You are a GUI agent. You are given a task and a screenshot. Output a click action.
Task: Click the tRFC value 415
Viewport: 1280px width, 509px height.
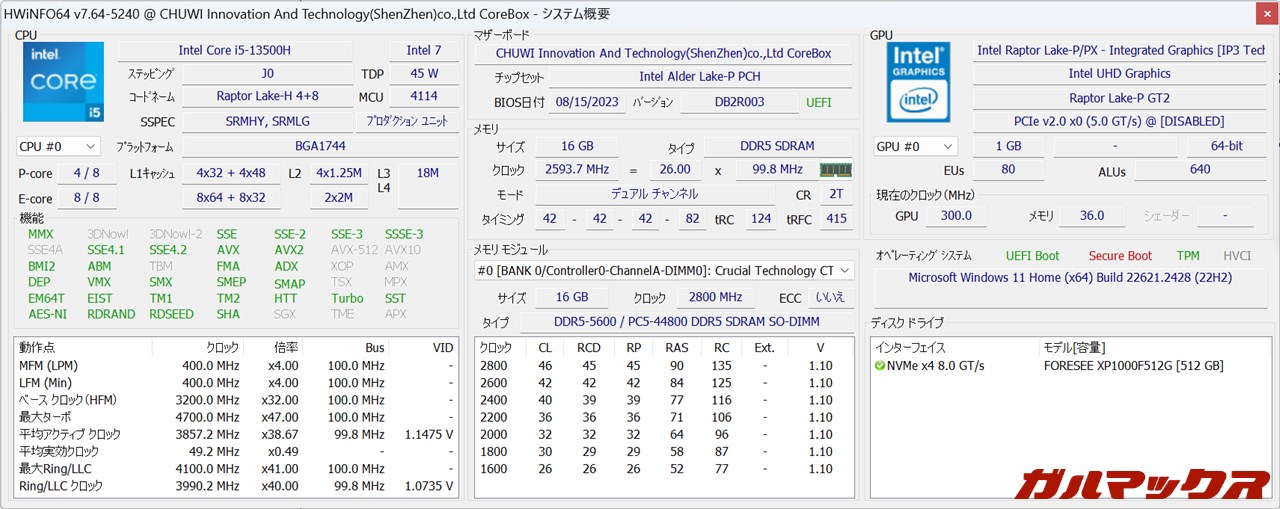(x=836, y=218)
